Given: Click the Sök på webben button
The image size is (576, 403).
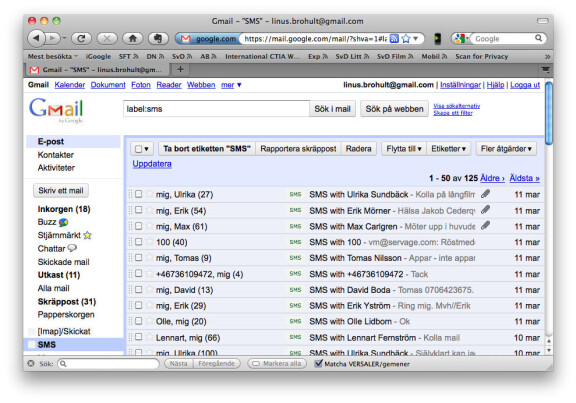Looking at the screenshot, I should [395, 109].
